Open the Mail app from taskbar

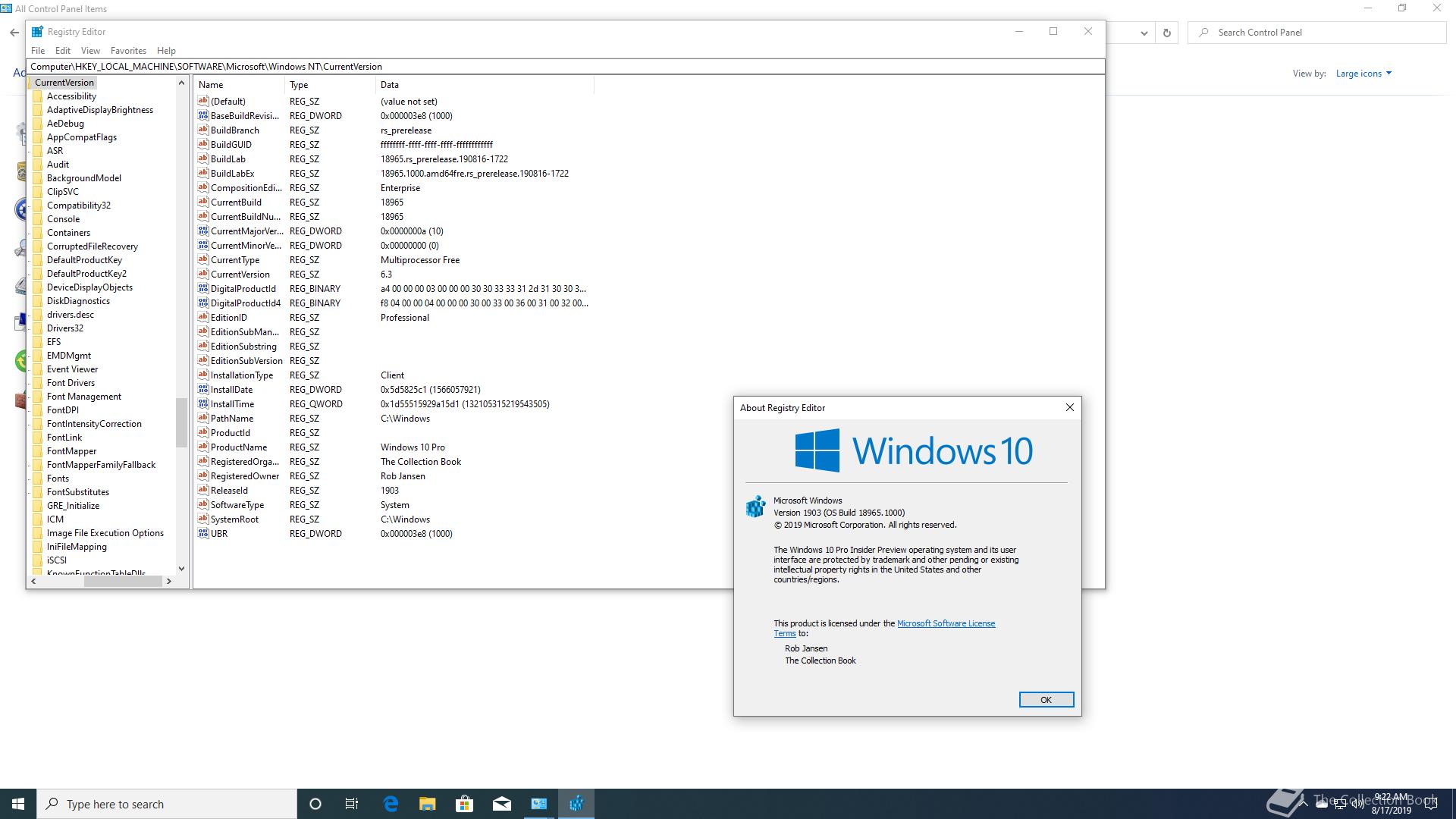point(502,804)
